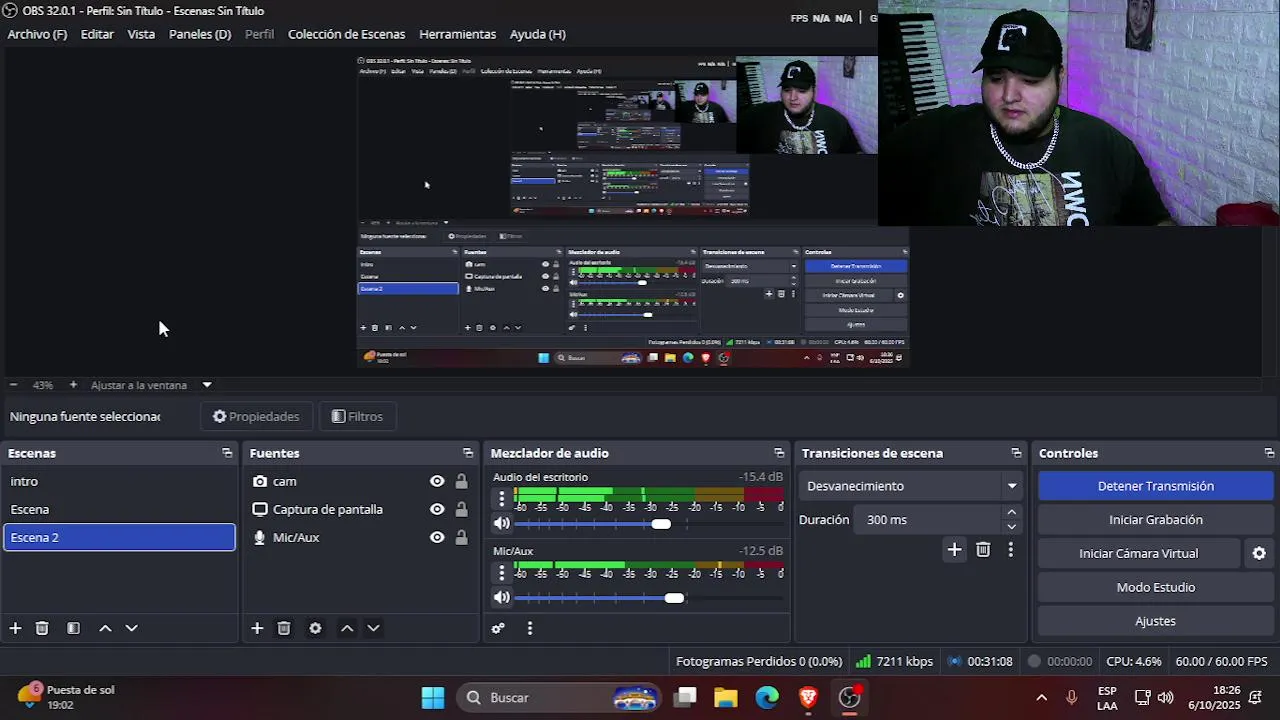The height and width of the screenshot is (720, 1280).
Task: Move source down in Fuentes panel
Action: [x=373, y=628]
